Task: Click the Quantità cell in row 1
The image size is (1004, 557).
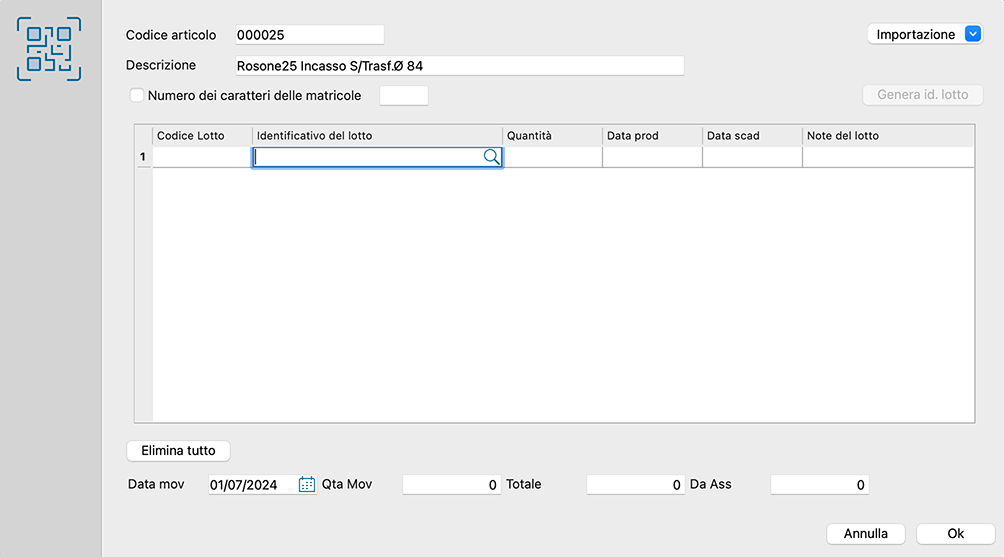Action: pyautogui.click(x=552, y=157)
